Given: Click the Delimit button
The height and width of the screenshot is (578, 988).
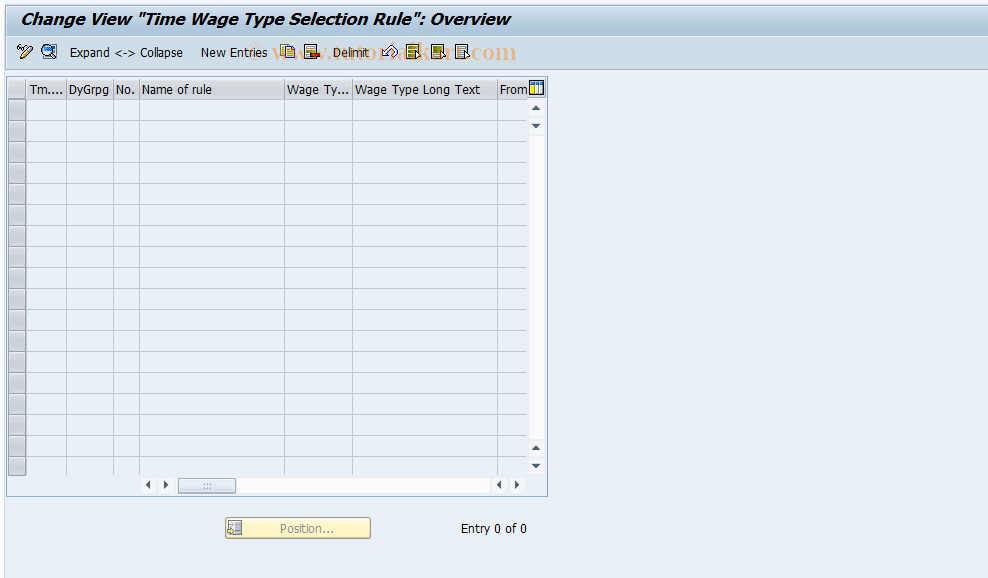Looking at the screenshot, I should 350,53.
